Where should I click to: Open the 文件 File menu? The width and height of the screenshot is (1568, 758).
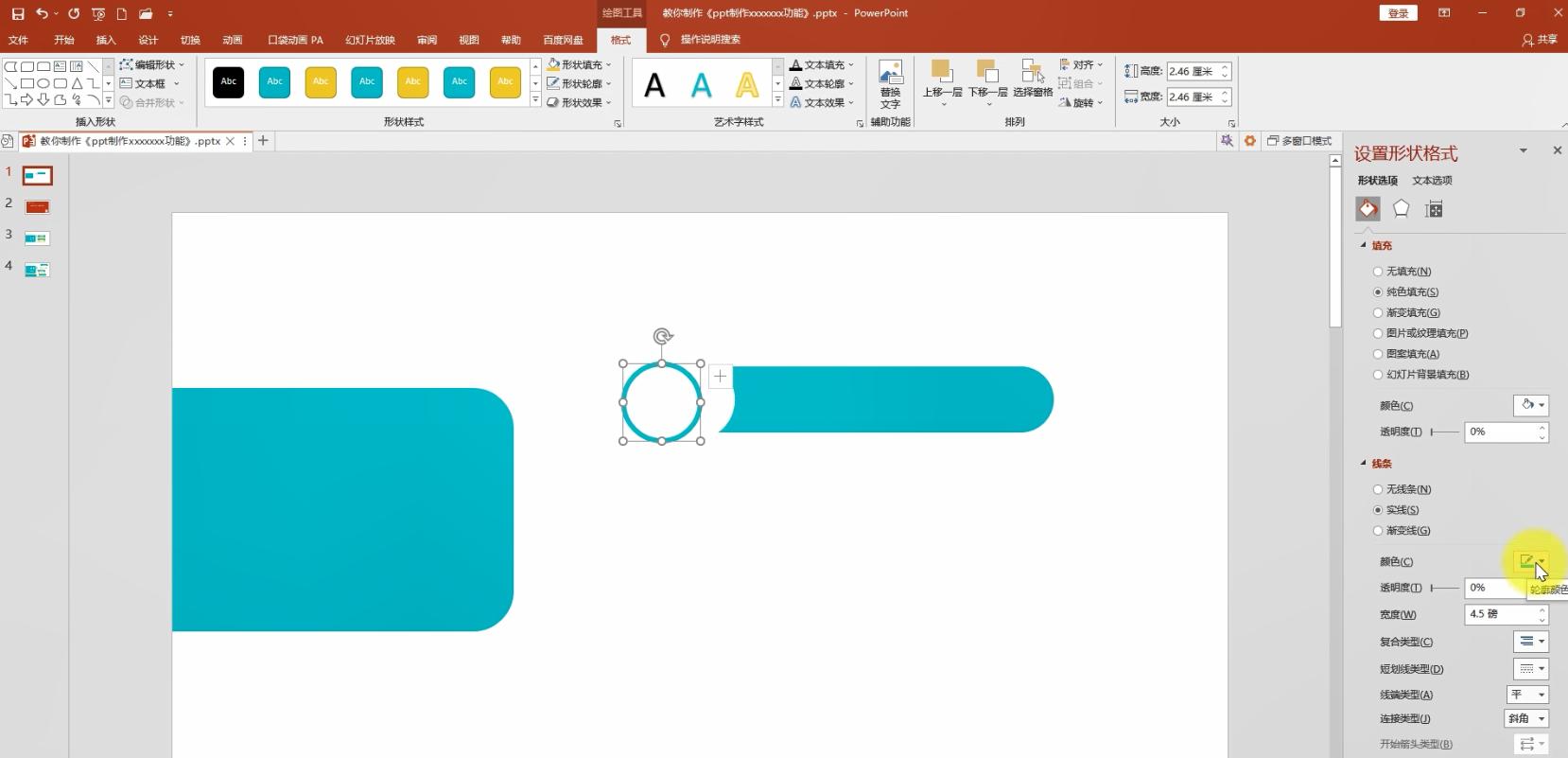pos(18,40)
